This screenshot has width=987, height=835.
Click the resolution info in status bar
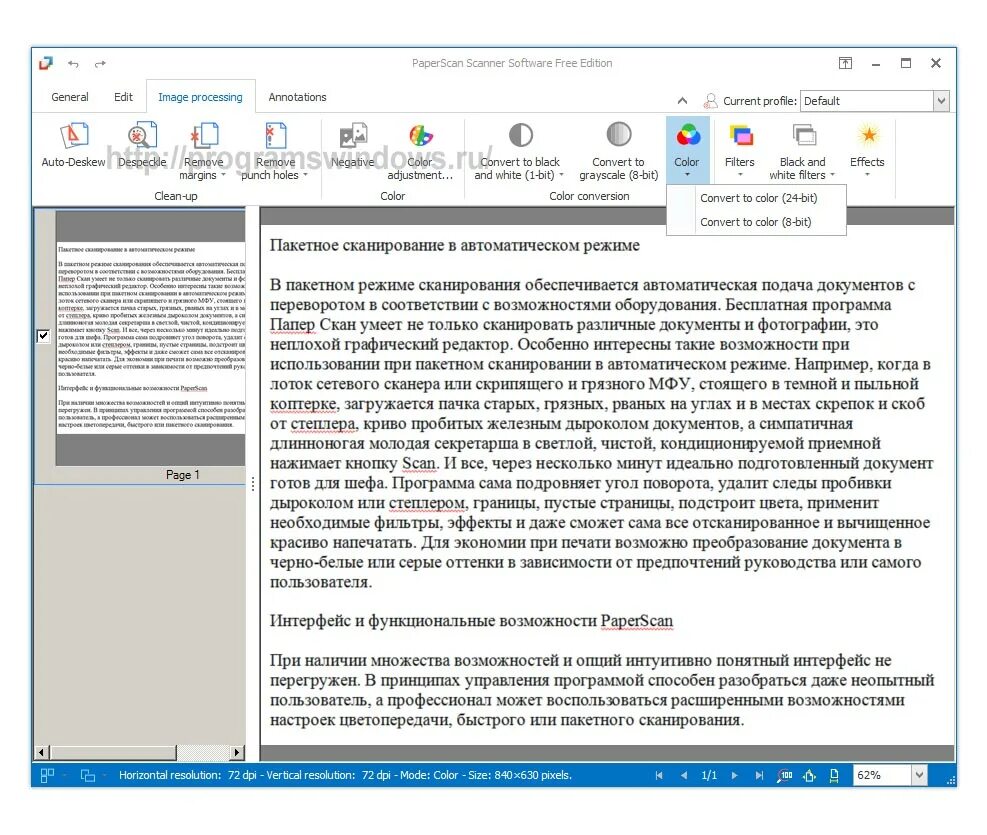(x=345, y=775)
